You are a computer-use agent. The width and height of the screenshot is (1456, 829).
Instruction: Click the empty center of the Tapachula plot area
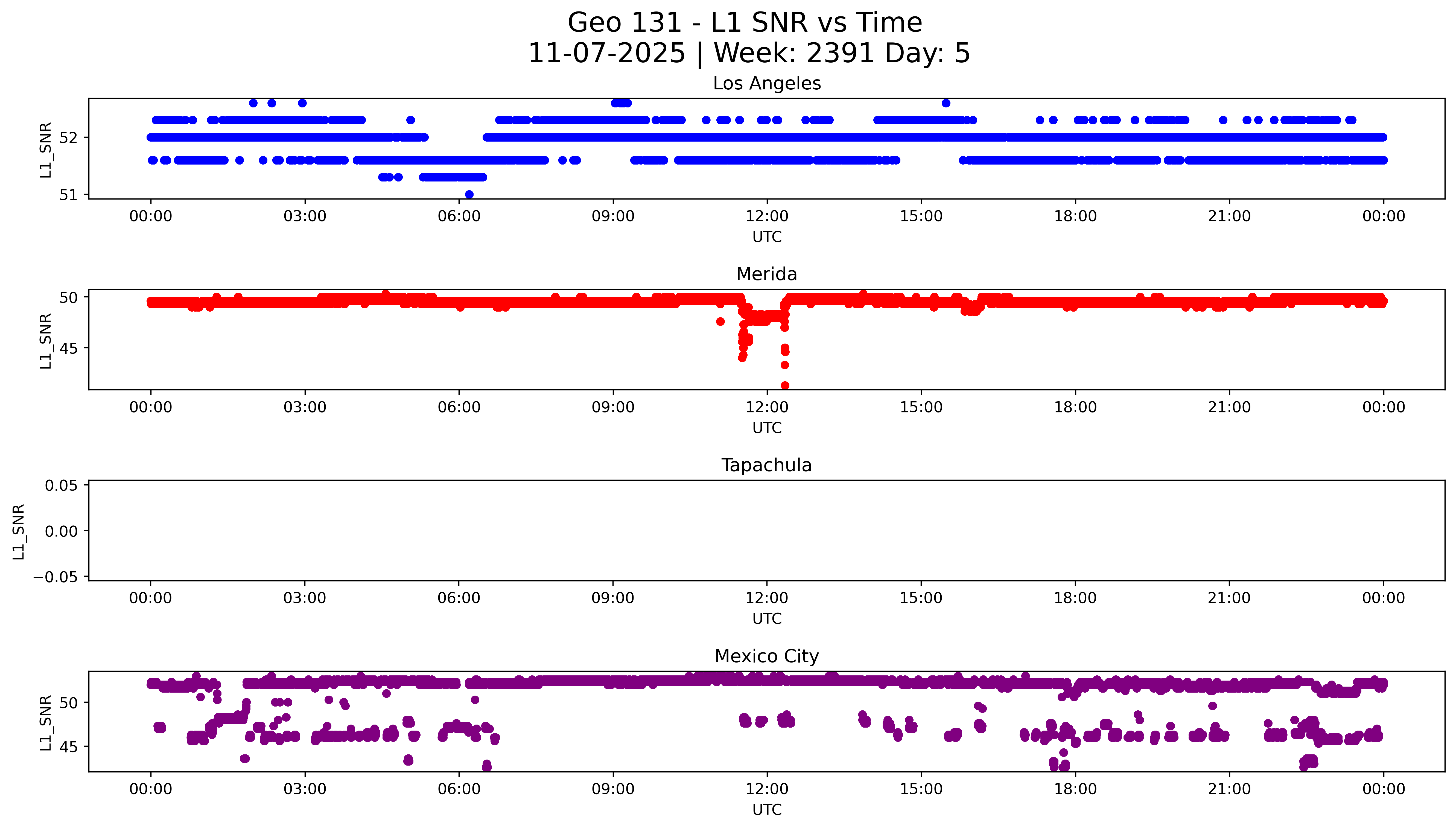pos(766,531)
